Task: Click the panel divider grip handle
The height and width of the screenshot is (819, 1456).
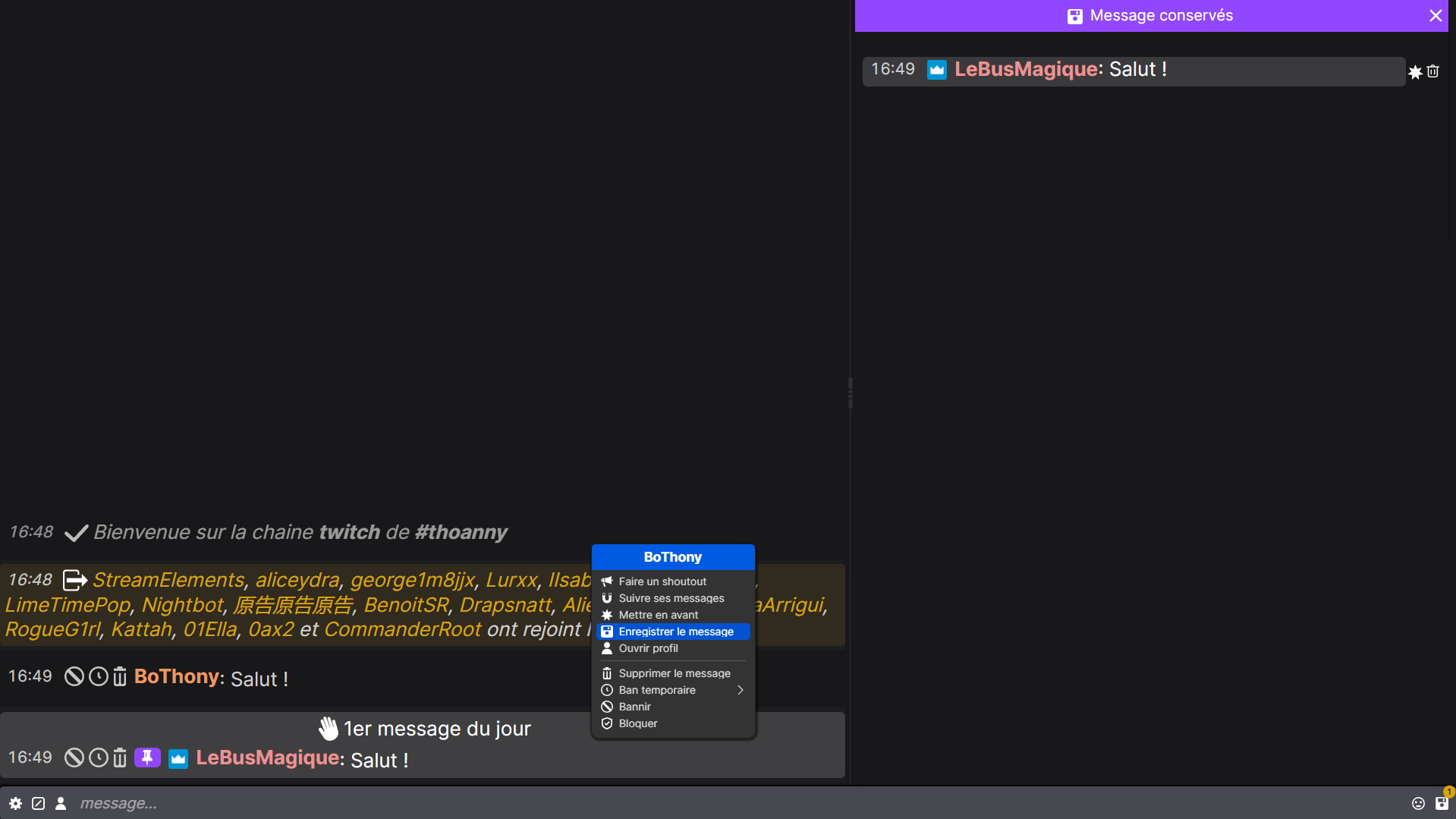Action: pyautogui.click(x=850, y=393)
